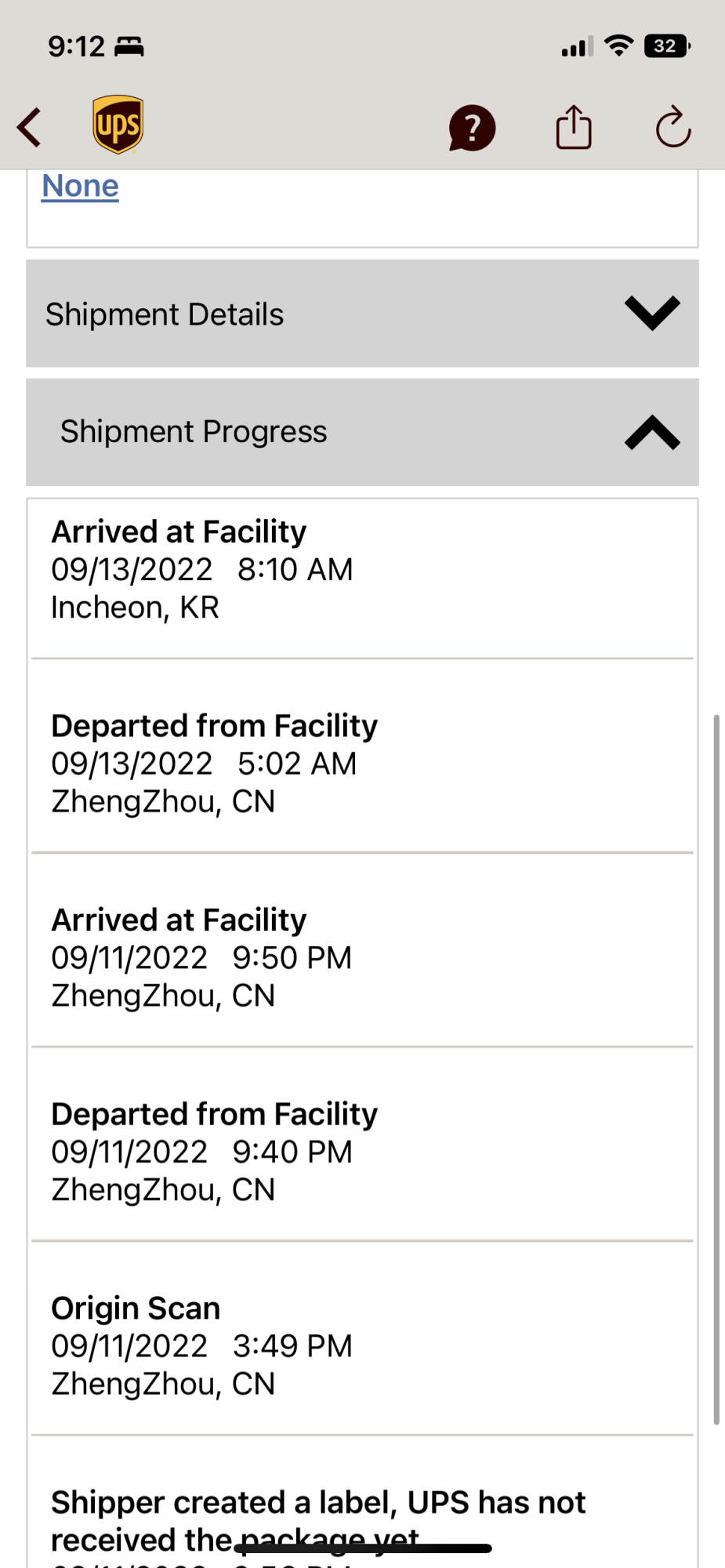Tap the refresh tracking icon
This screenshot has width=725, height=1568.
point(672,127)
